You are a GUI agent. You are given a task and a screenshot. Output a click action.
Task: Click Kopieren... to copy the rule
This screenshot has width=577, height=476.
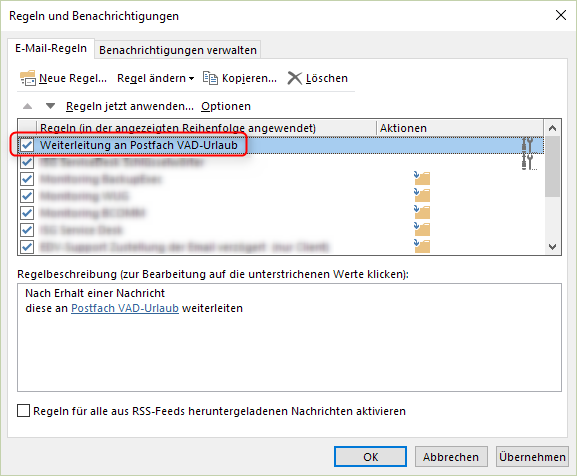tap(240, 78)
